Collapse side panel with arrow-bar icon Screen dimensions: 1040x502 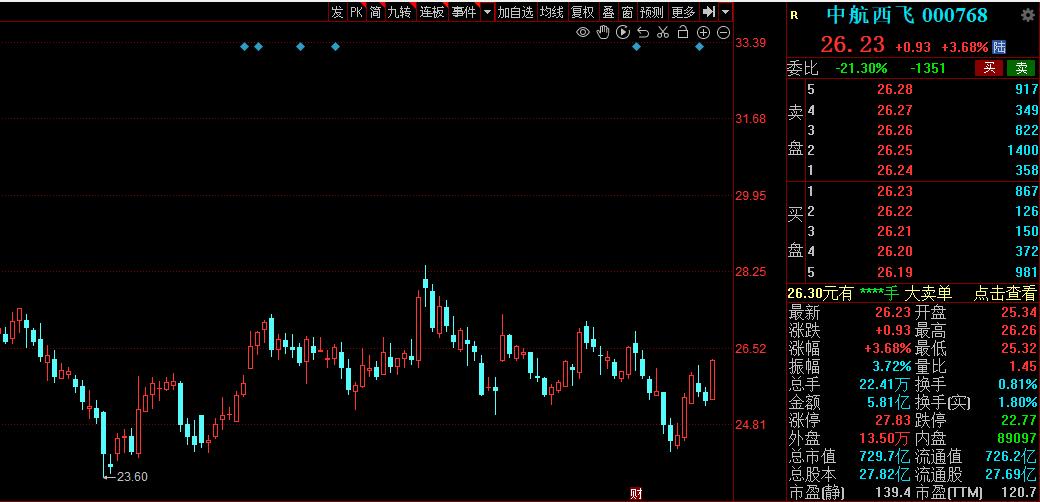click(x=709, y=12)
